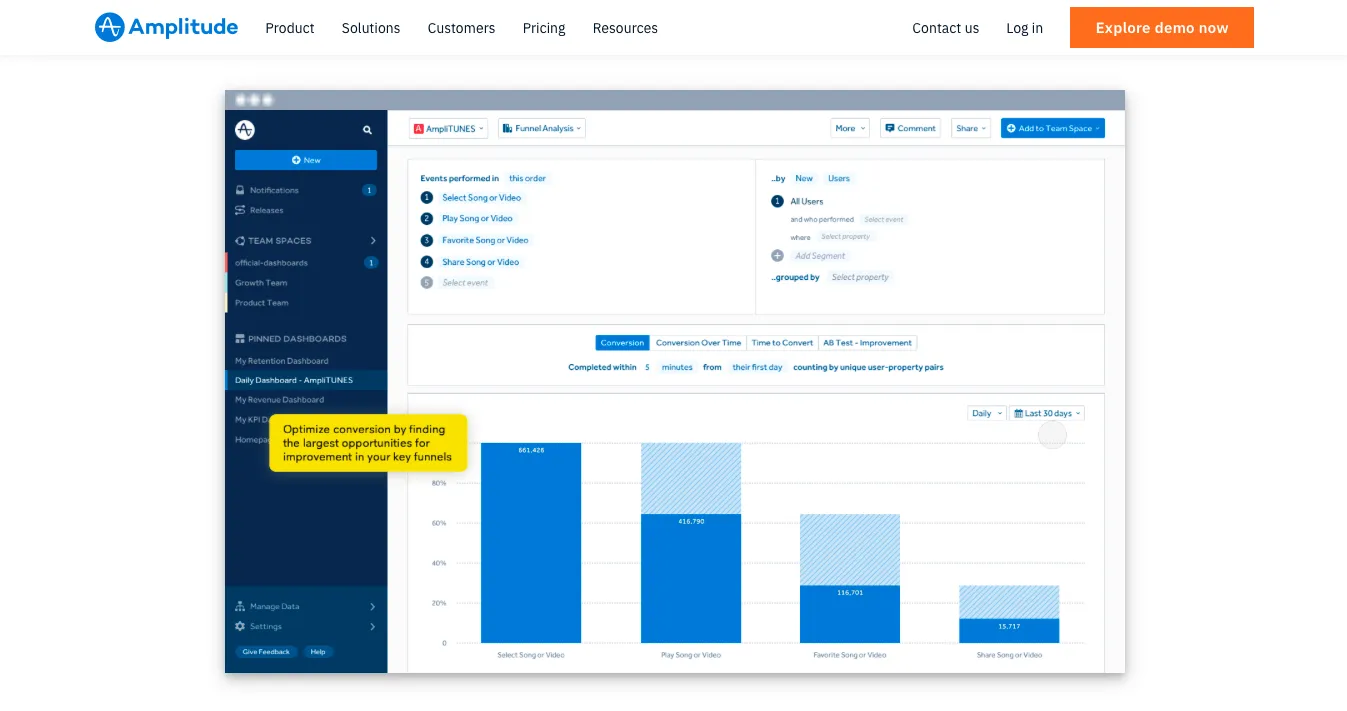Click the Log in link
This screenshot has height=711, width=1347.
click(x=1024, y=28)
